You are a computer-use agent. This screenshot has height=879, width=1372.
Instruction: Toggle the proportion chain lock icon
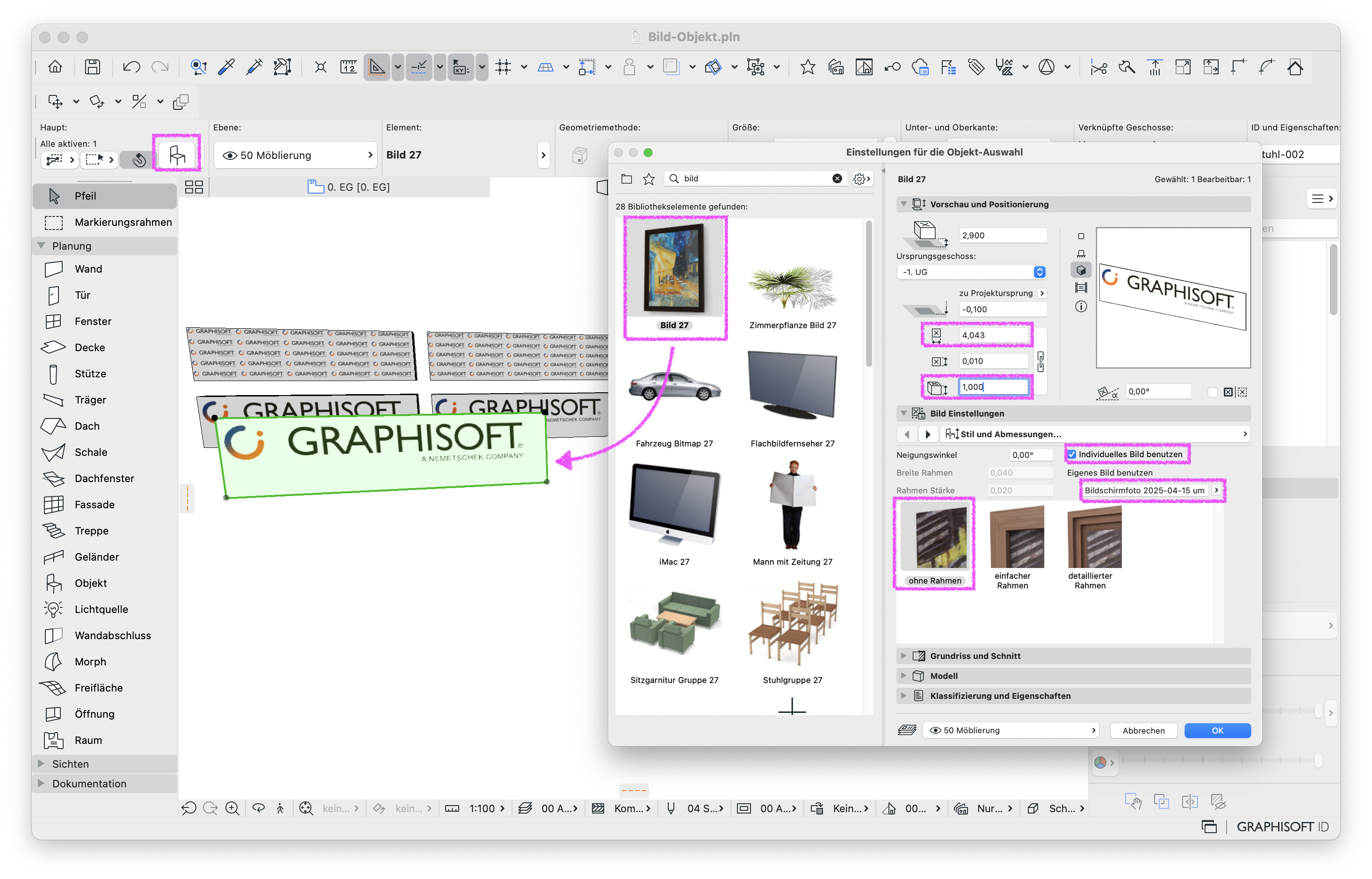point(1040,361)
